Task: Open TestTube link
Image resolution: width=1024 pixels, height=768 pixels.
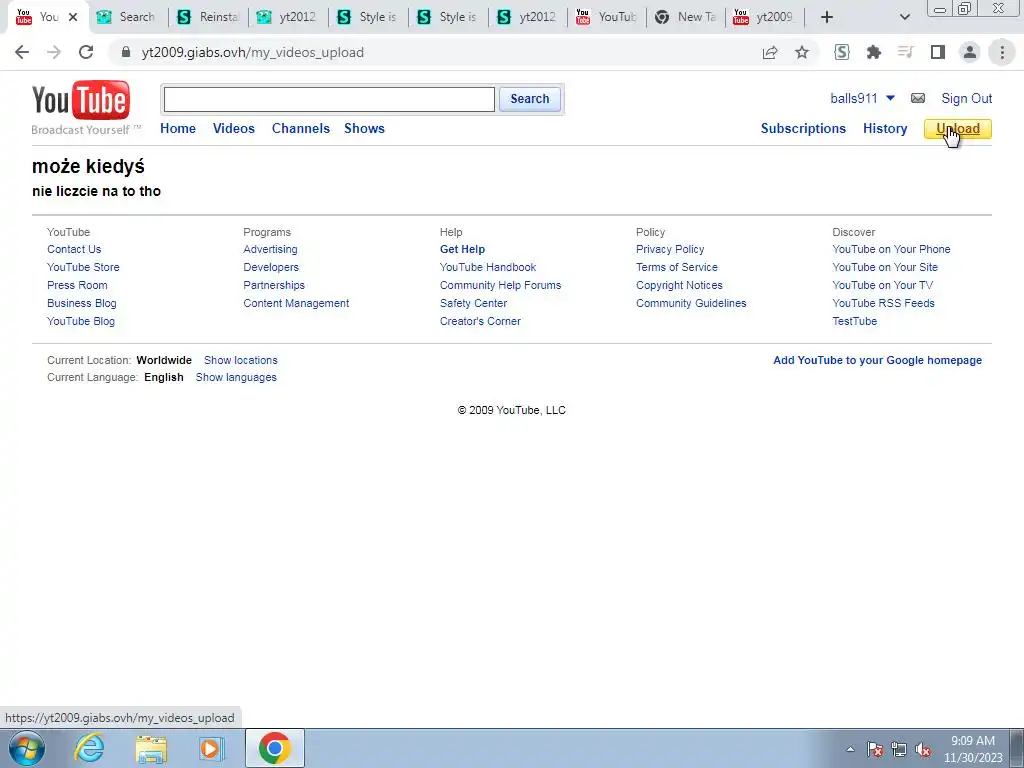Action: (x=854, y=321)
